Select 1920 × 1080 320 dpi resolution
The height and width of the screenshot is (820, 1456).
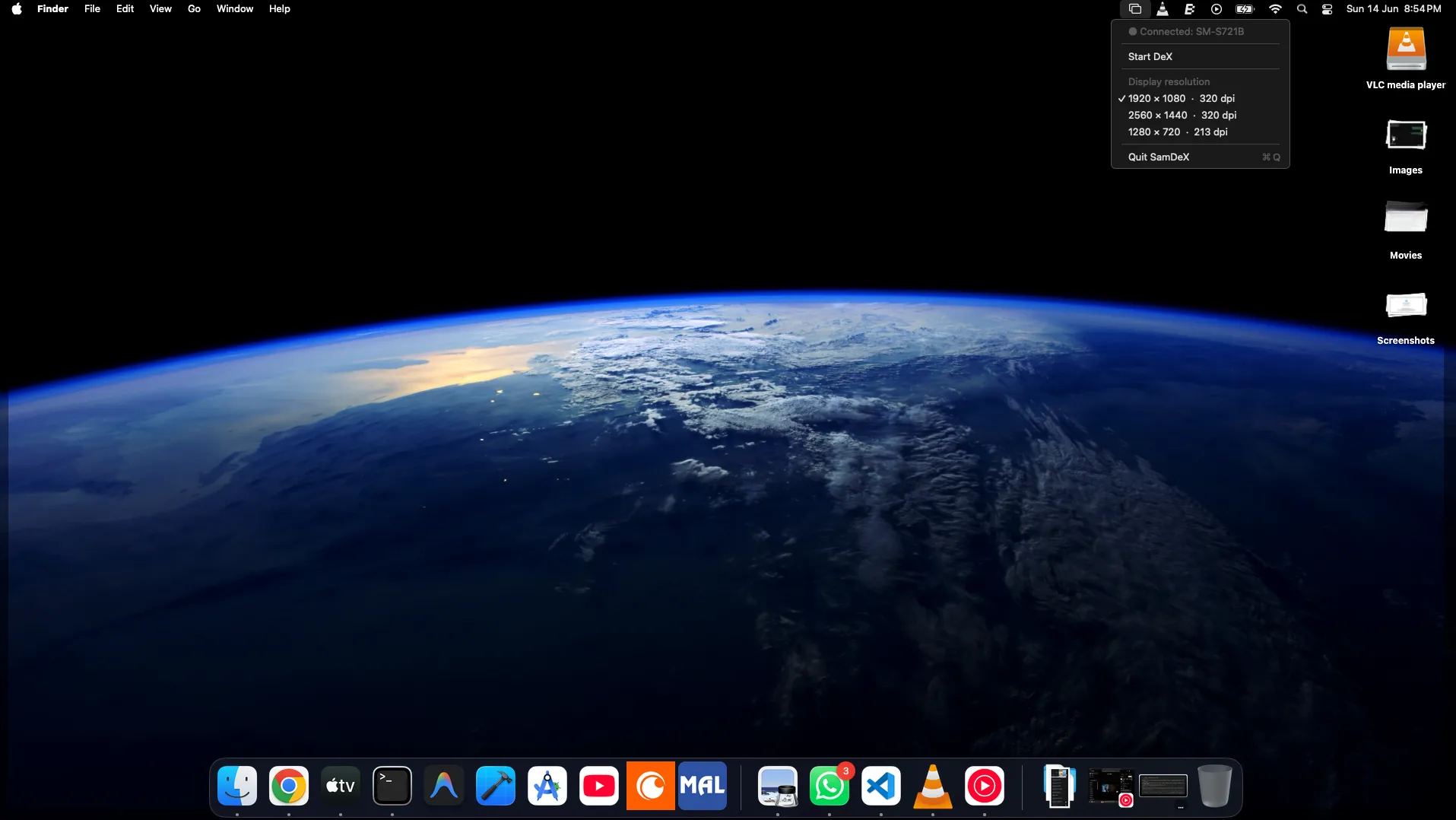[1201, 98]
